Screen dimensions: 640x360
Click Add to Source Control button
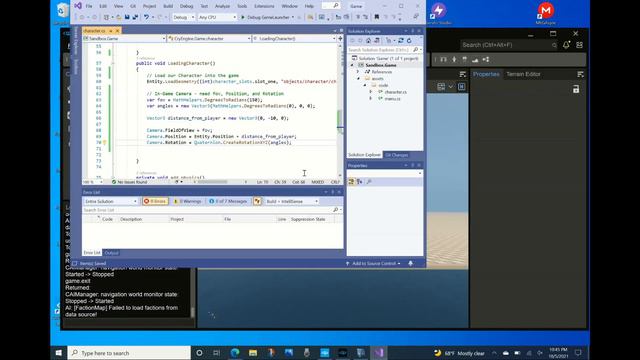coord(373,264)
